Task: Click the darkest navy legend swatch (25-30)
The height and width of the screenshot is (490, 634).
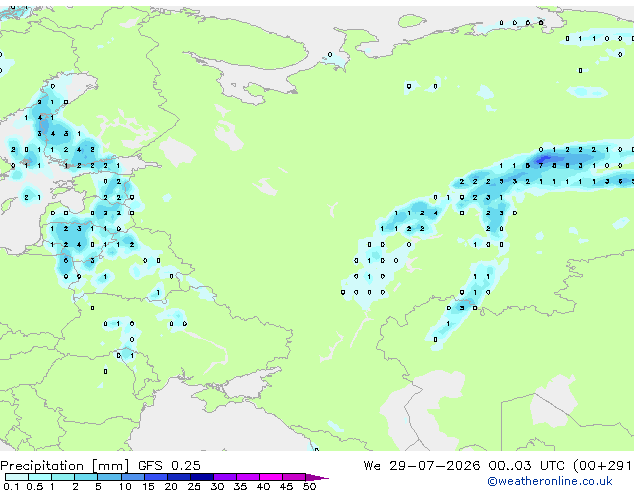Action: coord(202,477)
